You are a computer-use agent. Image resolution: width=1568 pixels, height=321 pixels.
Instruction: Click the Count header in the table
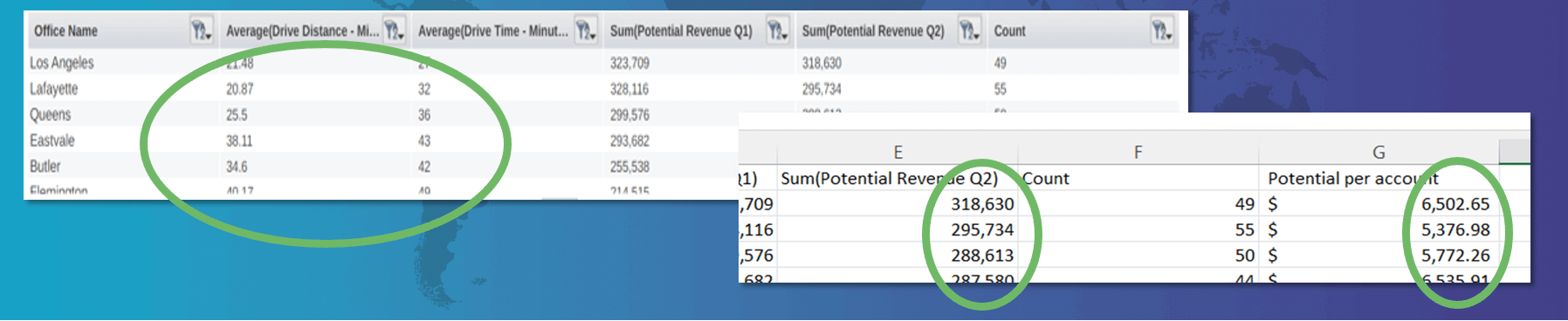[1009, 31]
